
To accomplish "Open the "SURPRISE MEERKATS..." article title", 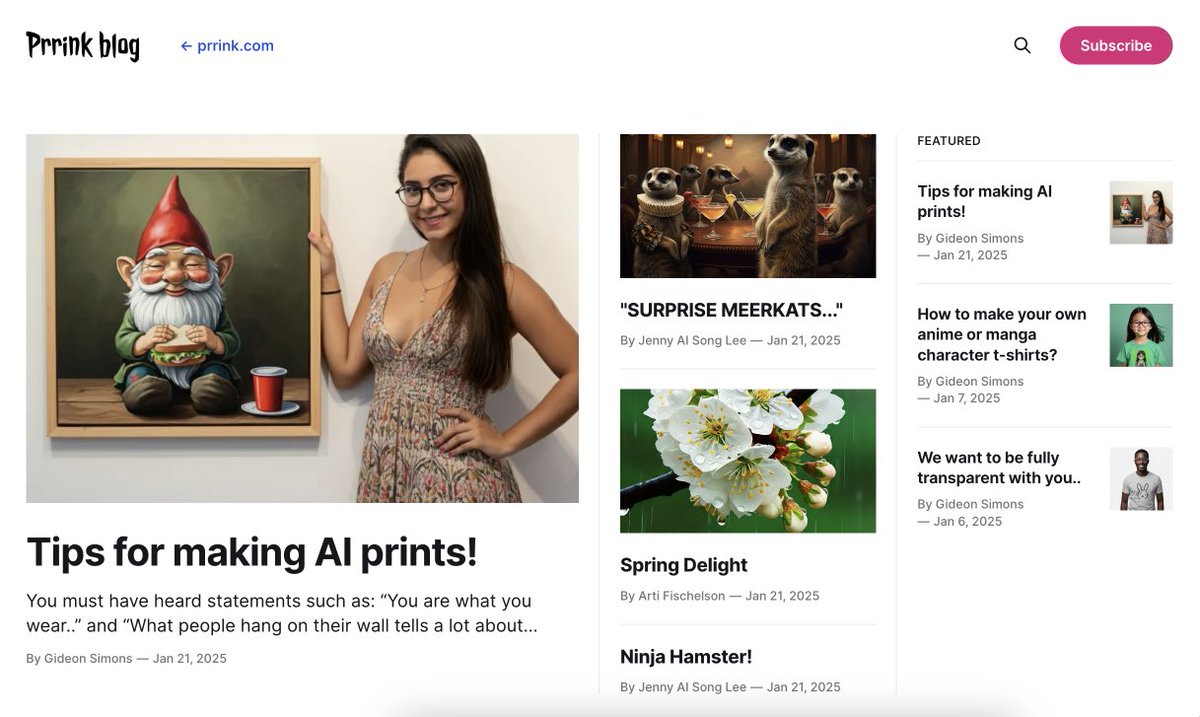I will (732, 310).
